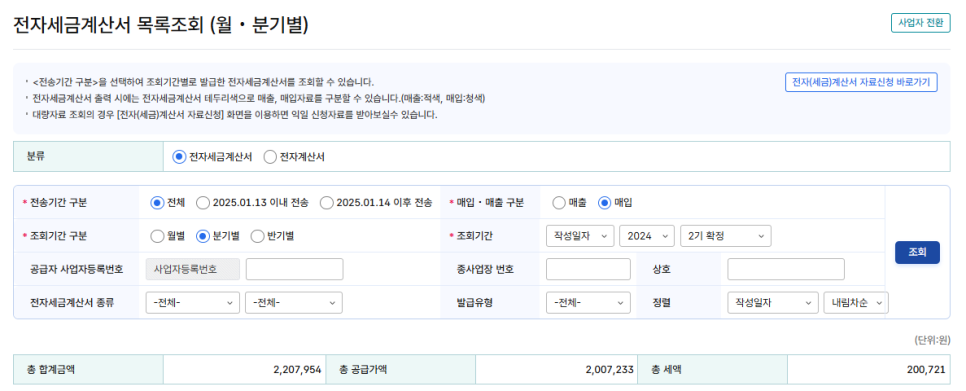Select 반기별 for 조회기간 구분
Viewport: 966px width, 391px height.
(x=257, y=236)
